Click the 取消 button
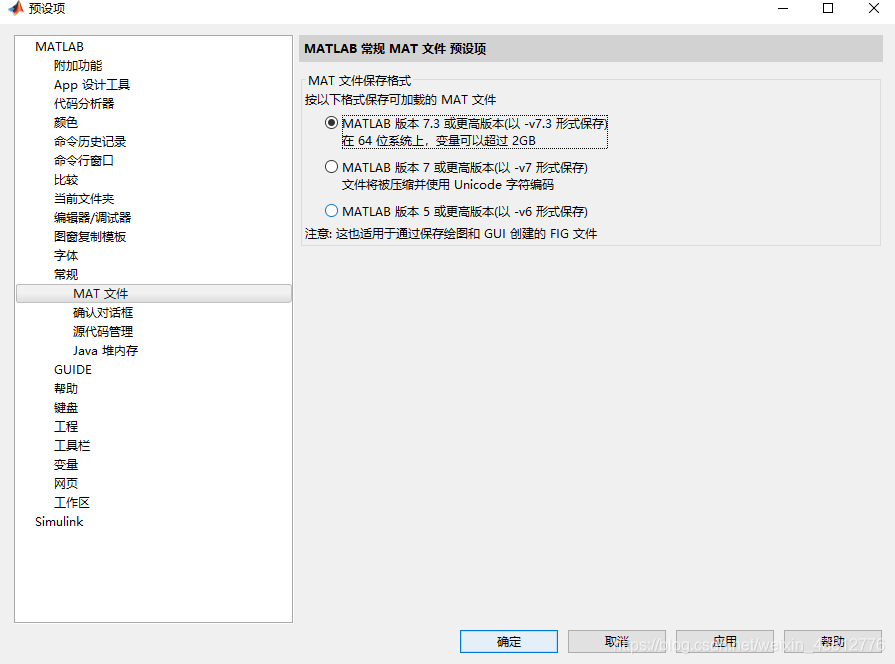This screenshot has height=664, width=895. point(616,641)
